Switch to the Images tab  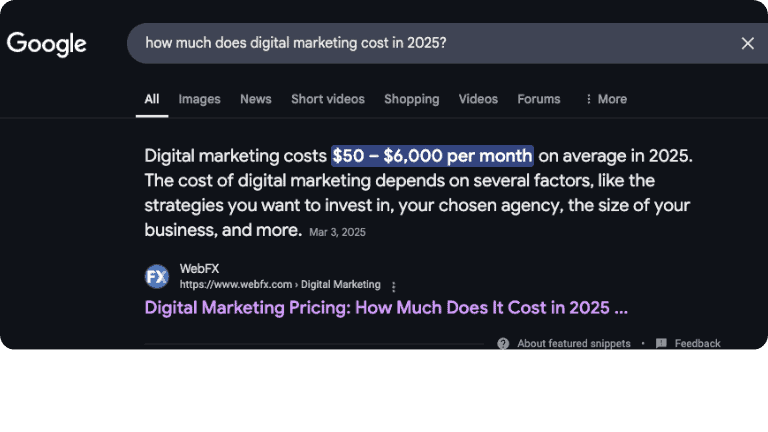199,99
